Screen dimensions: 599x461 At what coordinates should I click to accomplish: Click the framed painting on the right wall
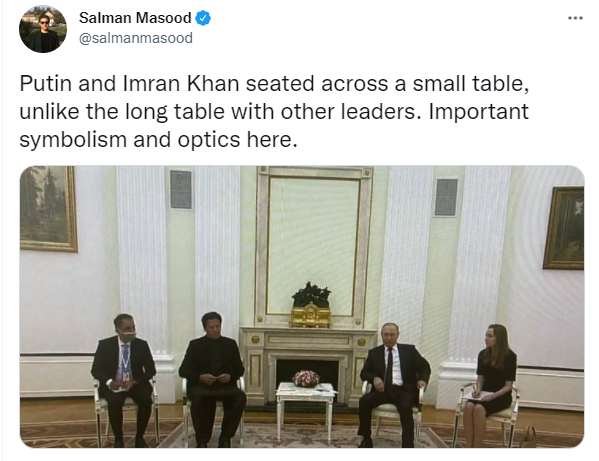[x=564, y=228]
